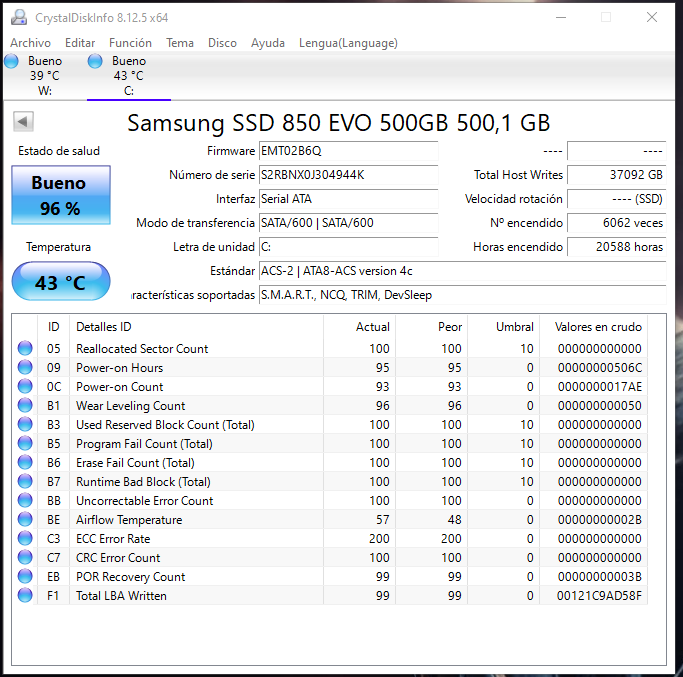Click the Peor column header
The height and width of the screenshot is (677, 683).
[x=431, y=327]
